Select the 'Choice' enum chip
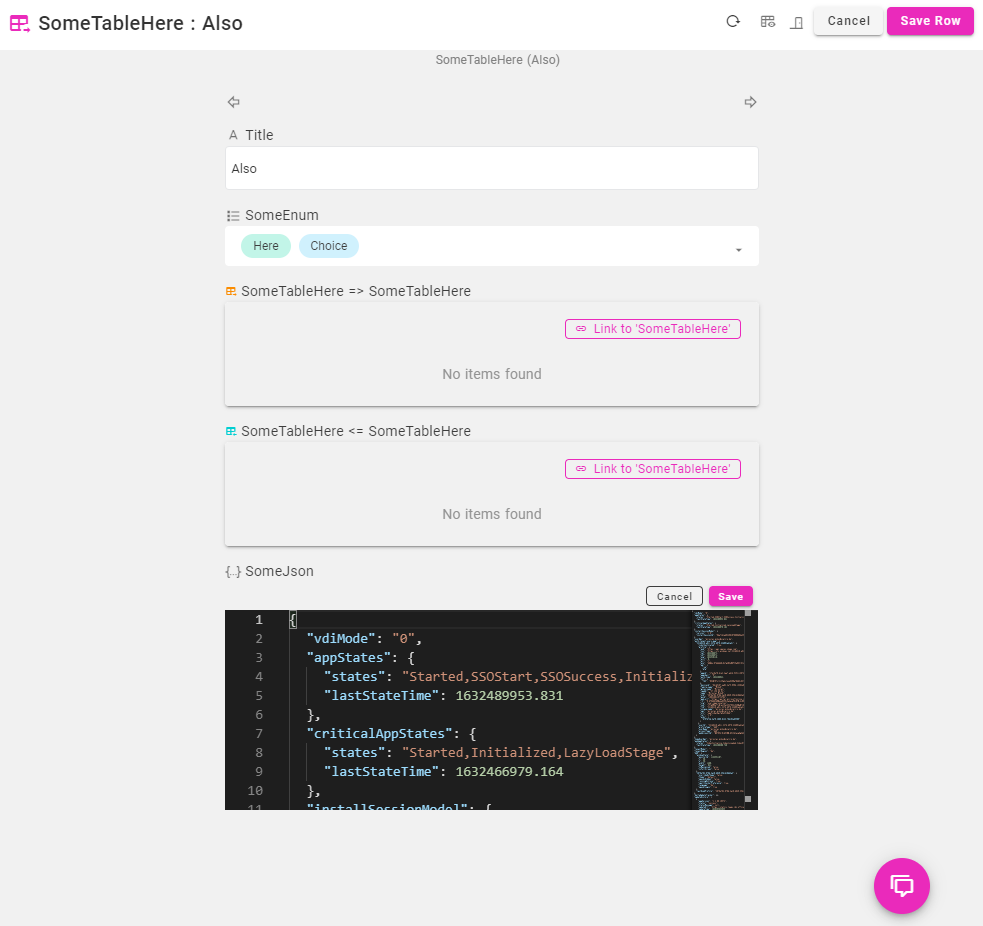This screenshot has width=983, height=926. (x=329, y=246)
